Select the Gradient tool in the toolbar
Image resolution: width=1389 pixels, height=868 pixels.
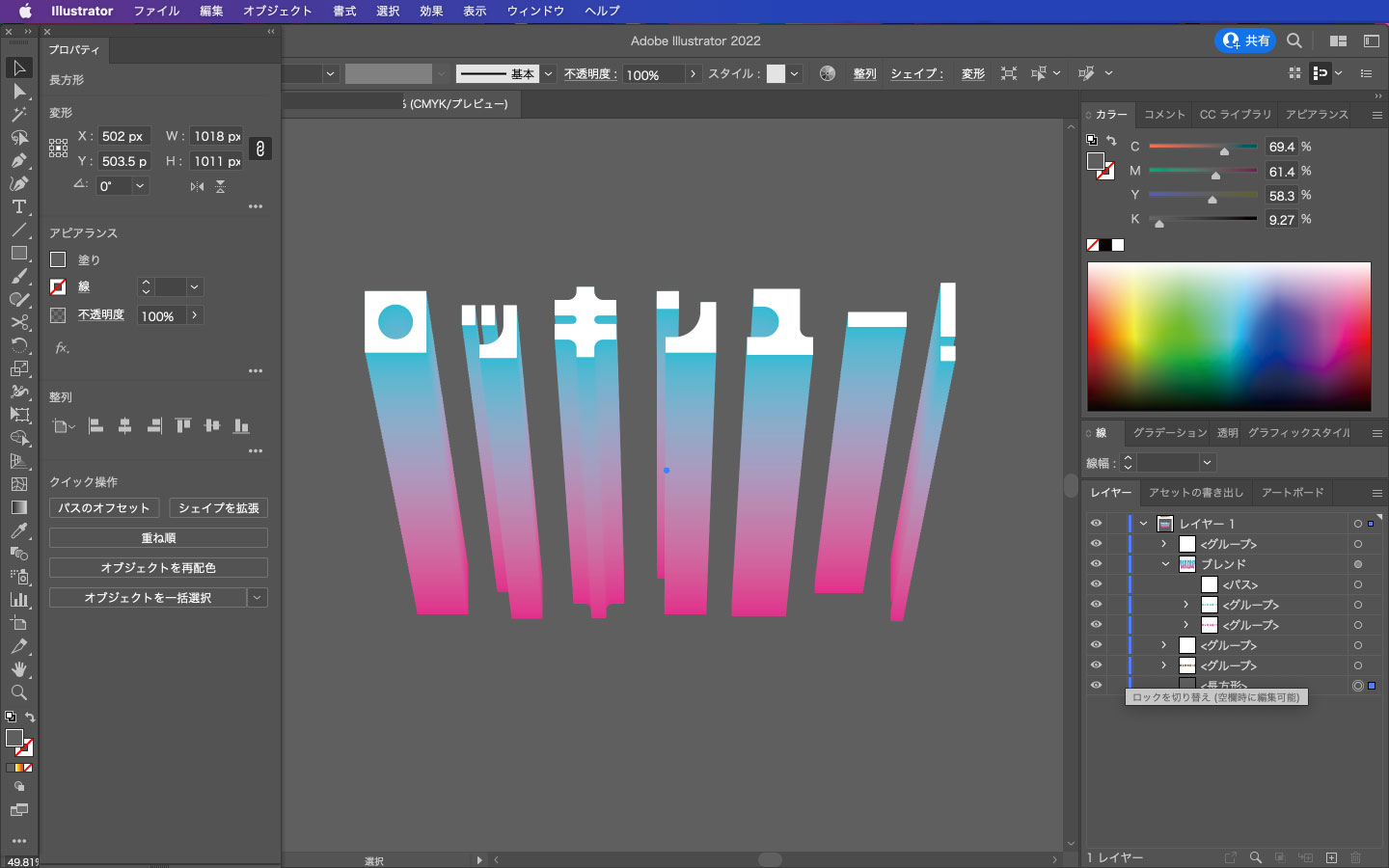(20, 507)
